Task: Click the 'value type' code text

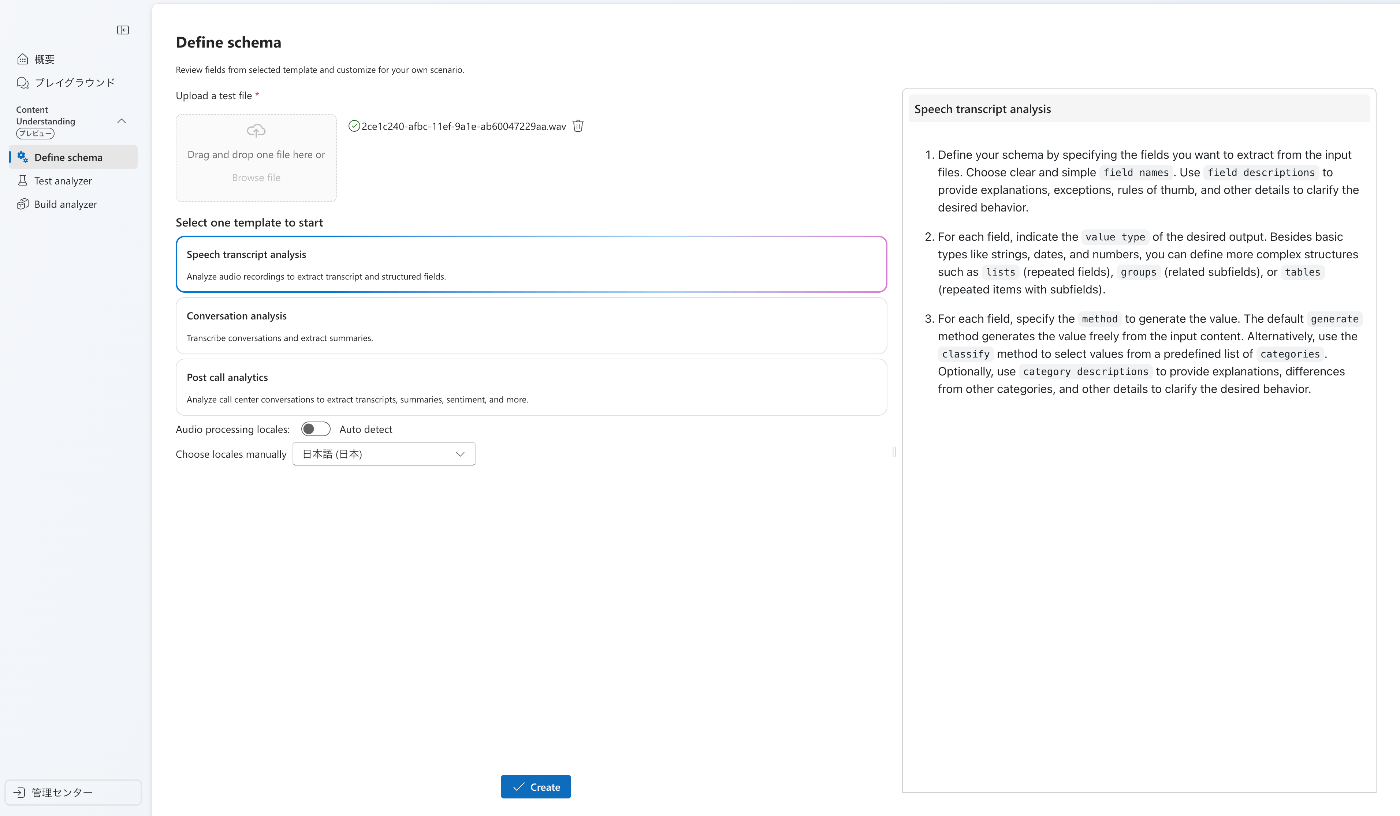Action: tap(1115, 237)
